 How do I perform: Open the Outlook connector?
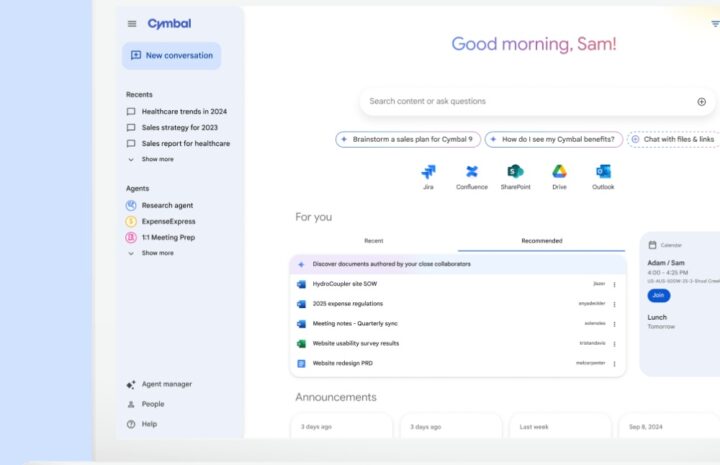603,177
